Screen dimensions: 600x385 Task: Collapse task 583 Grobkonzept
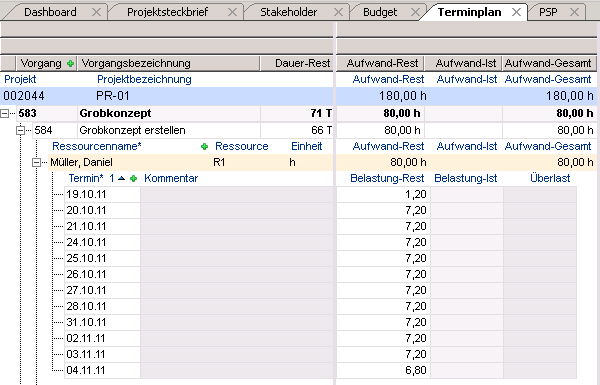tap(4, 114)
